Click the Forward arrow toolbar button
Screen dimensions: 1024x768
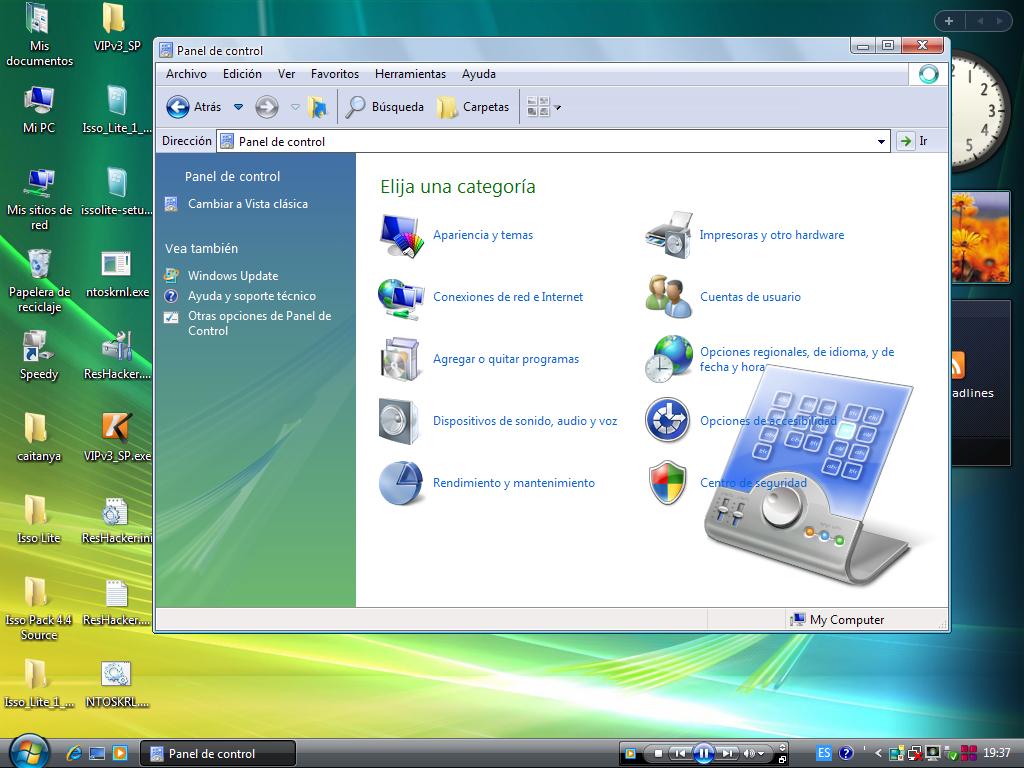click(x=266, y=106)
